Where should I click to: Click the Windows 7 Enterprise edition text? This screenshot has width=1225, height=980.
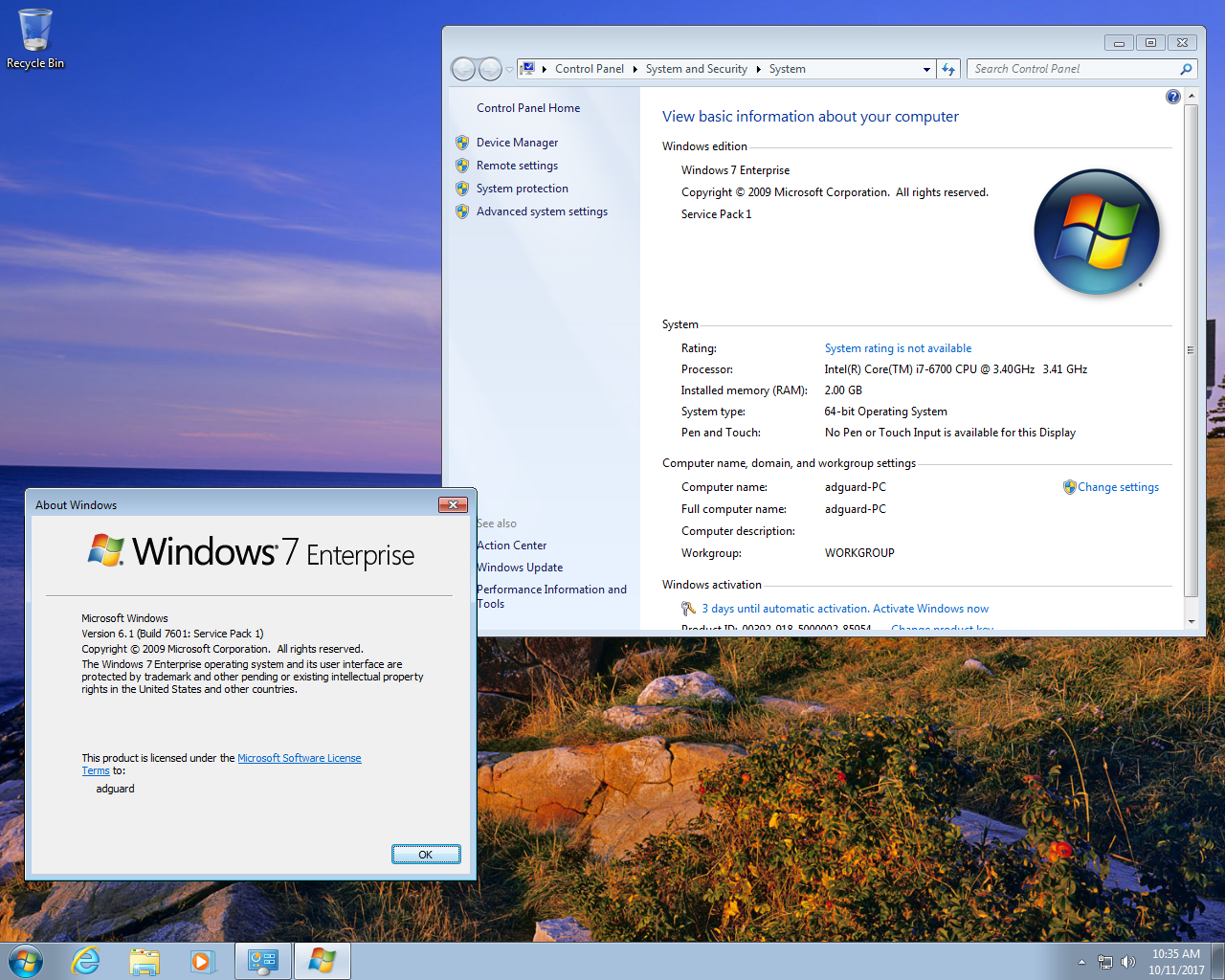735,170
